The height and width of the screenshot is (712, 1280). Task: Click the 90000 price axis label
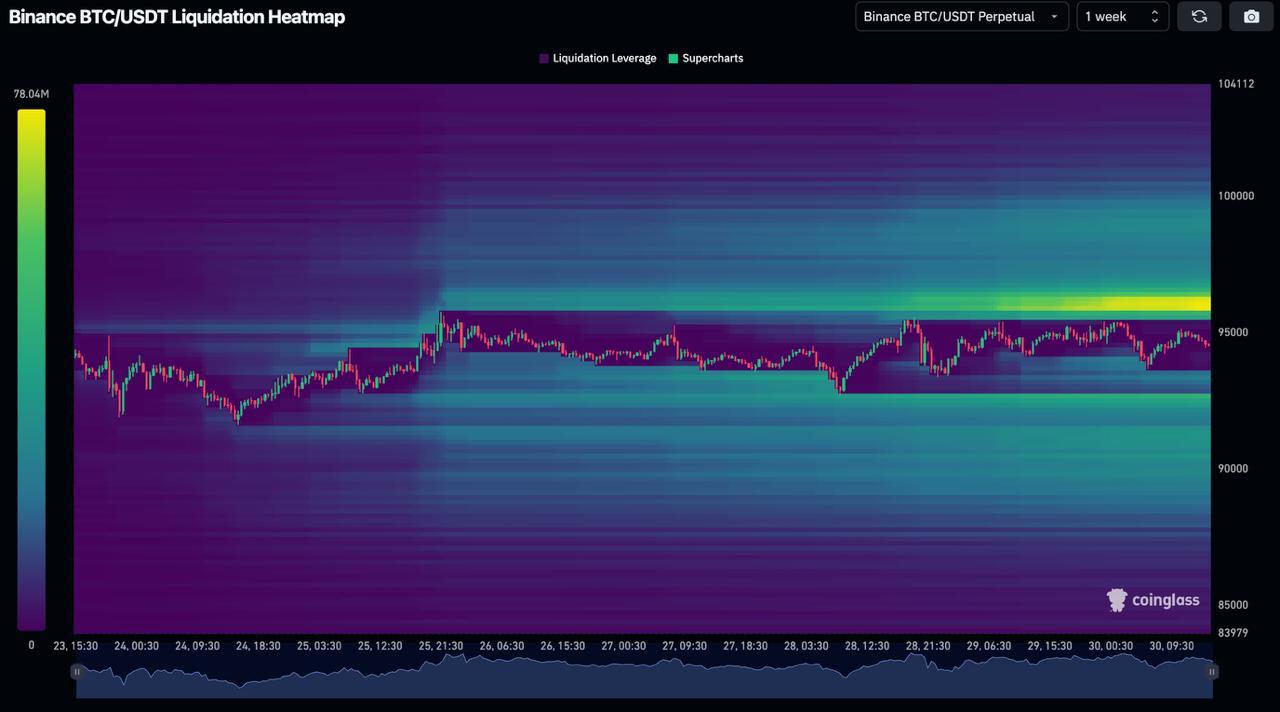pos(1233,468)
